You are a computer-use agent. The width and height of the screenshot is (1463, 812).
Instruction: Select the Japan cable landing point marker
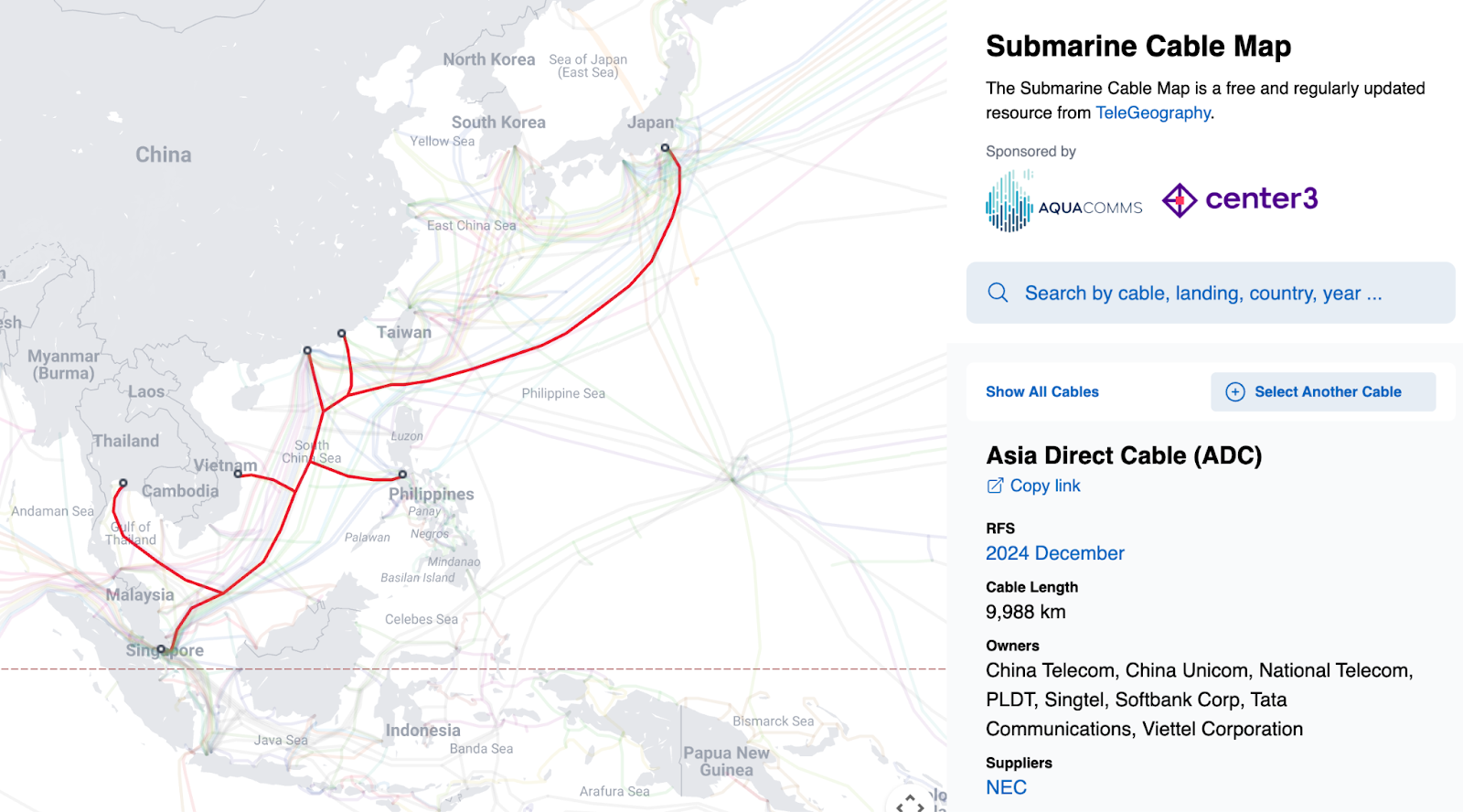pyautogui.click(x=665, y=147)
